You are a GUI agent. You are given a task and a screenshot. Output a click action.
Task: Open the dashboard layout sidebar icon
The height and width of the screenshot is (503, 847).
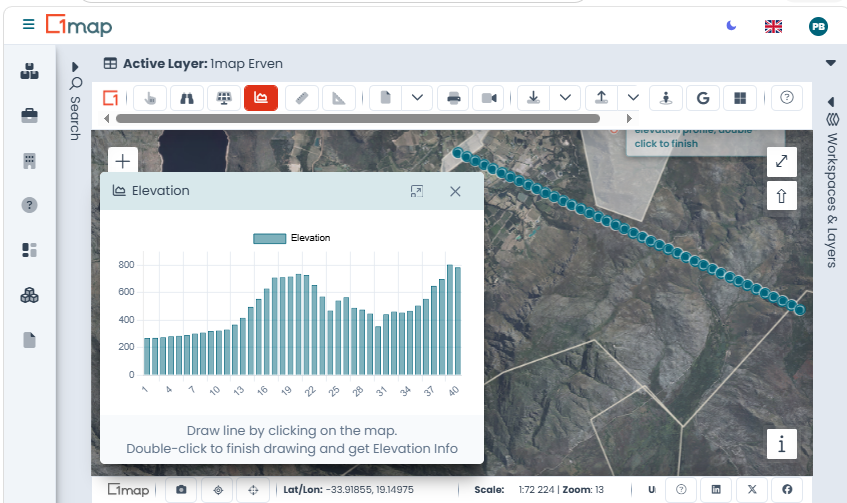click(29, 250)
